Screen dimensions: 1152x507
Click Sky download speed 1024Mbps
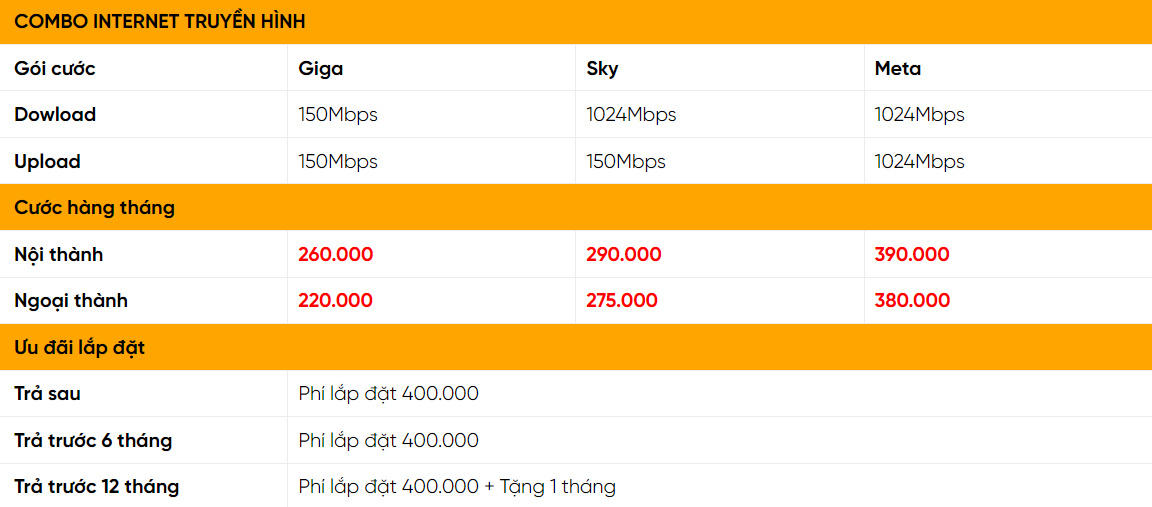tap(631, 114)
